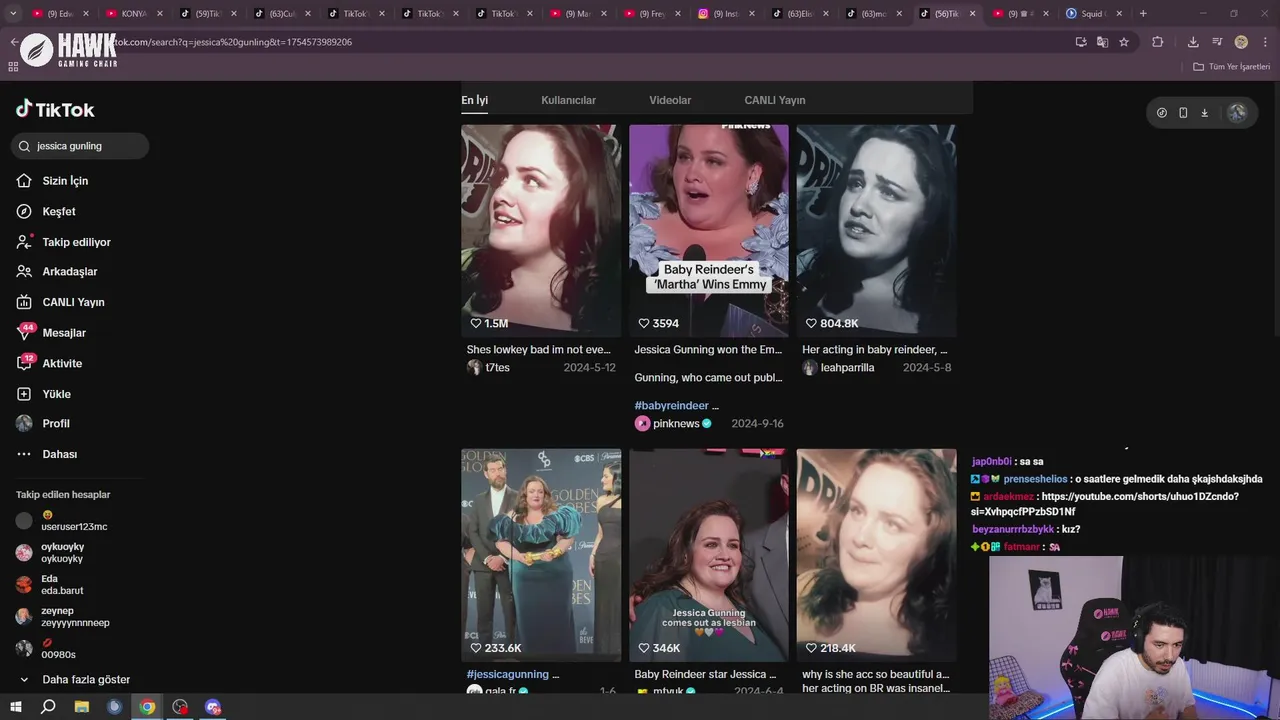Viewport: 1280px width, 720px height.
Task: Click the Chrome apps grid icon
Action: coord(13,67)
